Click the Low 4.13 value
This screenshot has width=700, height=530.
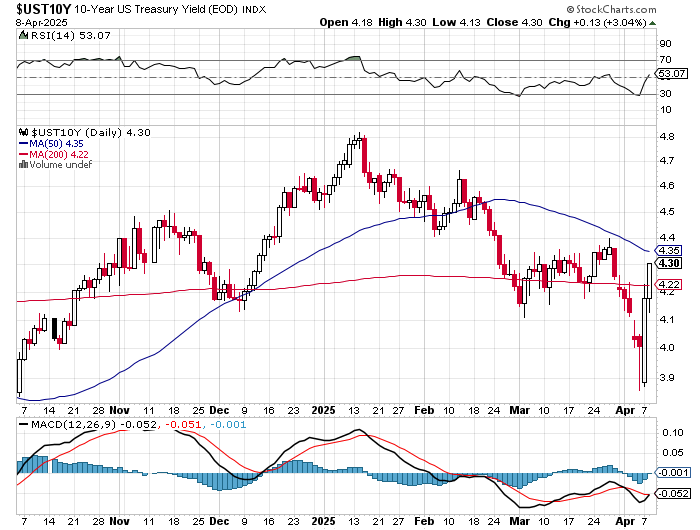click(456, 22)
